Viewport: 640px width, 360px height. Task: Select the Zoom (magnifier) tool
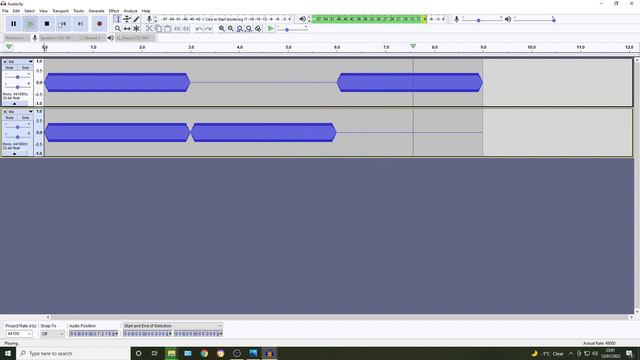click(x=118, y=29)
